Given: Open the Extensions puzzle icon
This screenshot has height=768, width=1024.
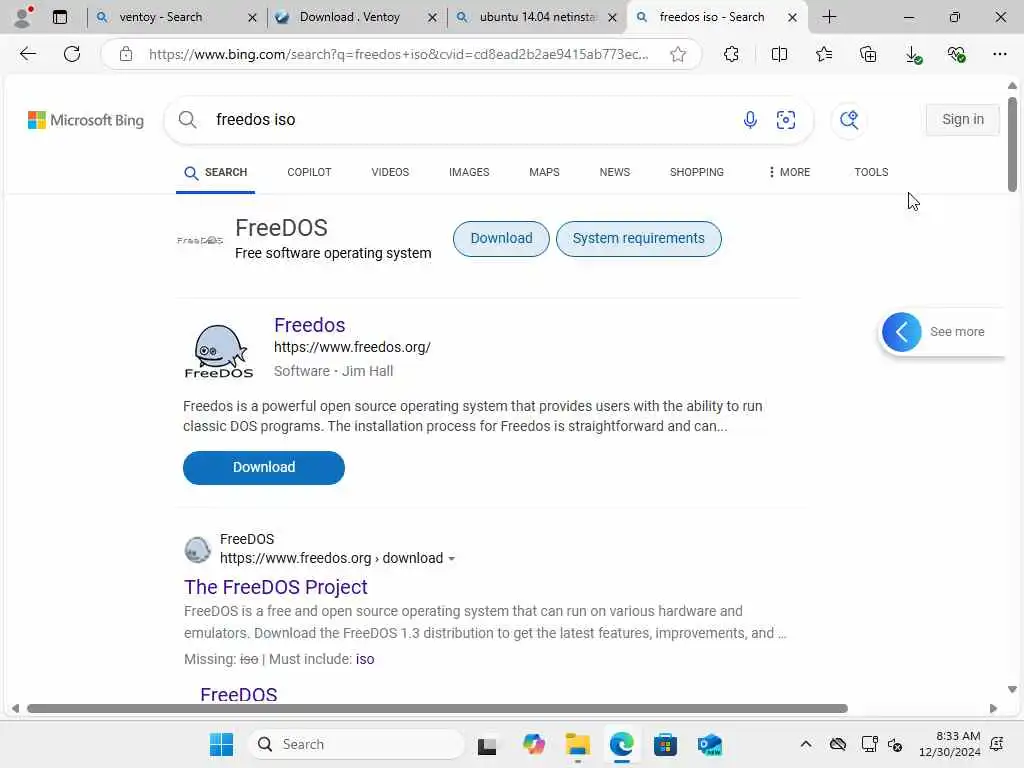Looking at the screenshot, I should pyautogui.click(x=731, y=54).
